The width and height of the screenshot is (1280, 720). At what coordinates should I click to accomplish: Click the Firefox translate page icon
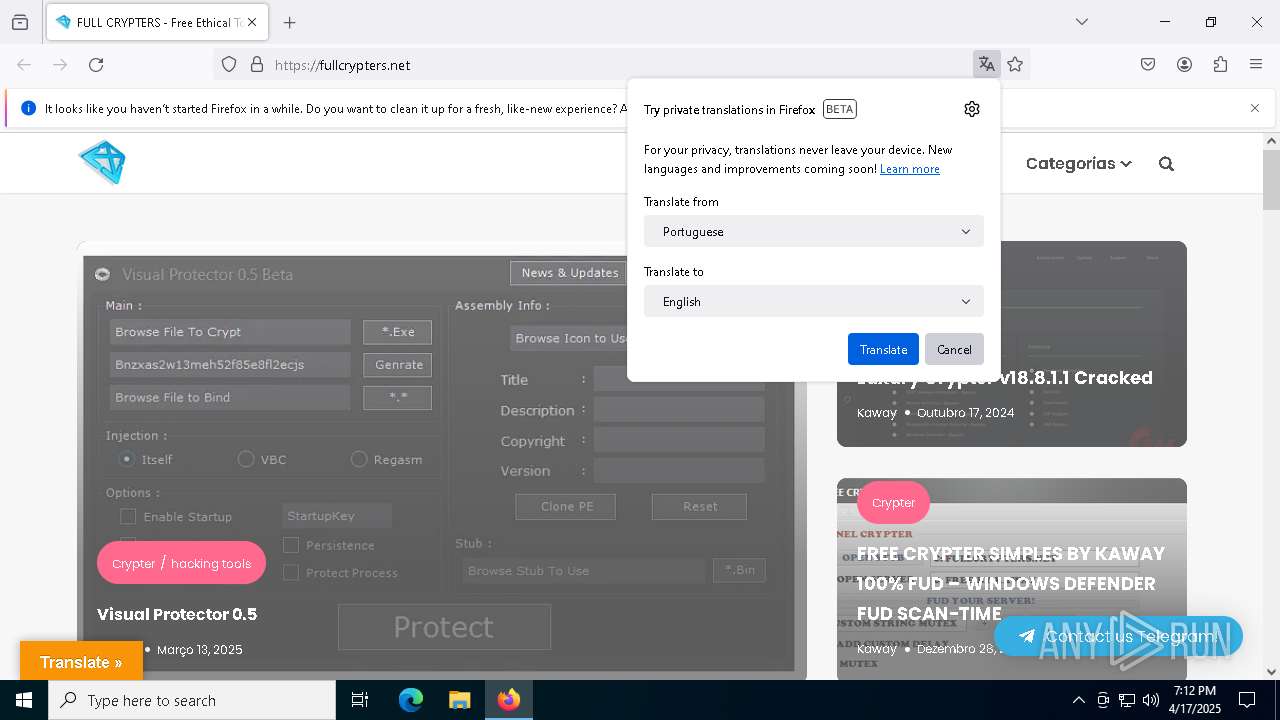click(987, 64)
